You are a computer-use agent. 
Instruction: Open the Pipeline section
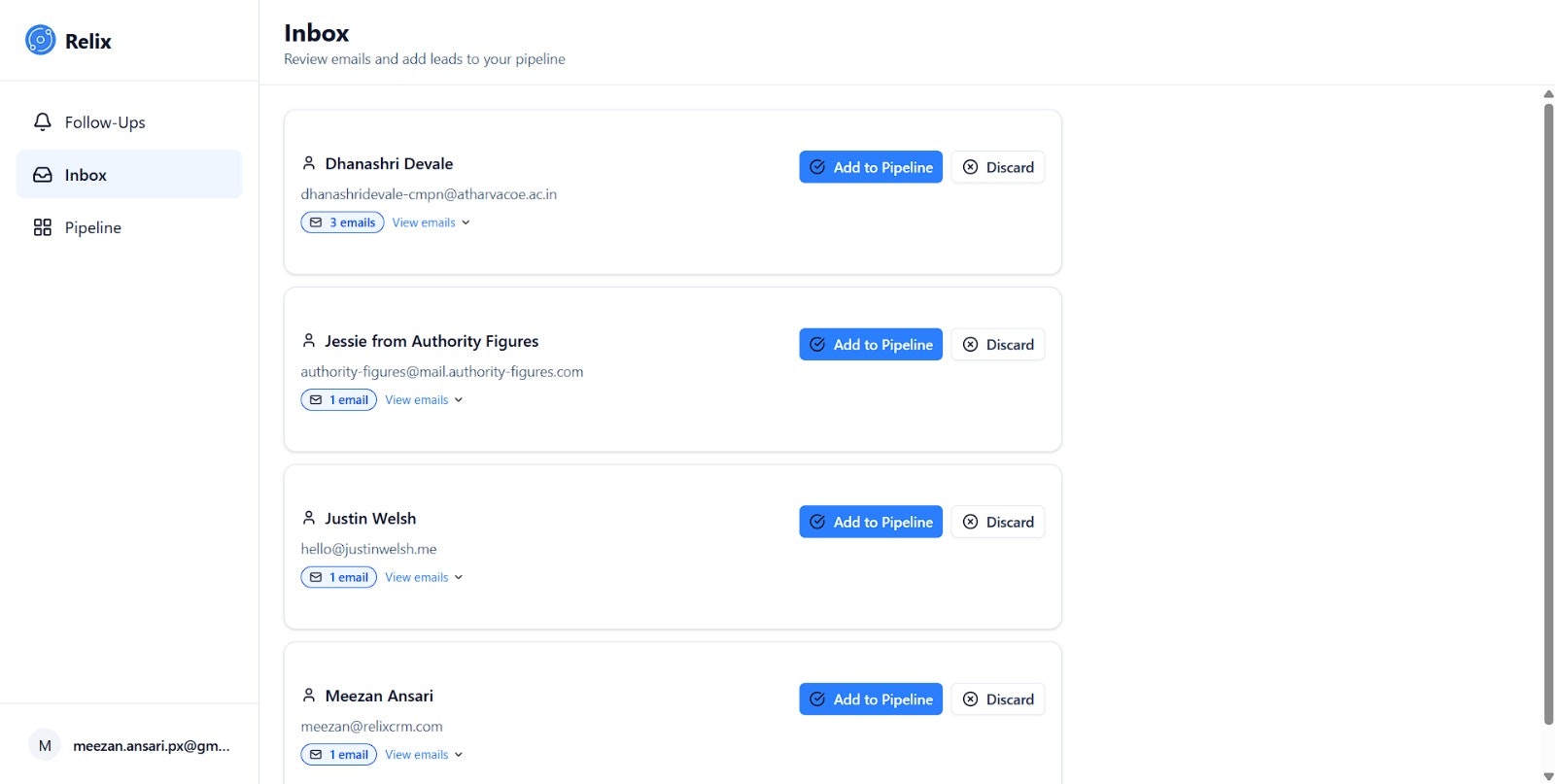pos(92,226)
